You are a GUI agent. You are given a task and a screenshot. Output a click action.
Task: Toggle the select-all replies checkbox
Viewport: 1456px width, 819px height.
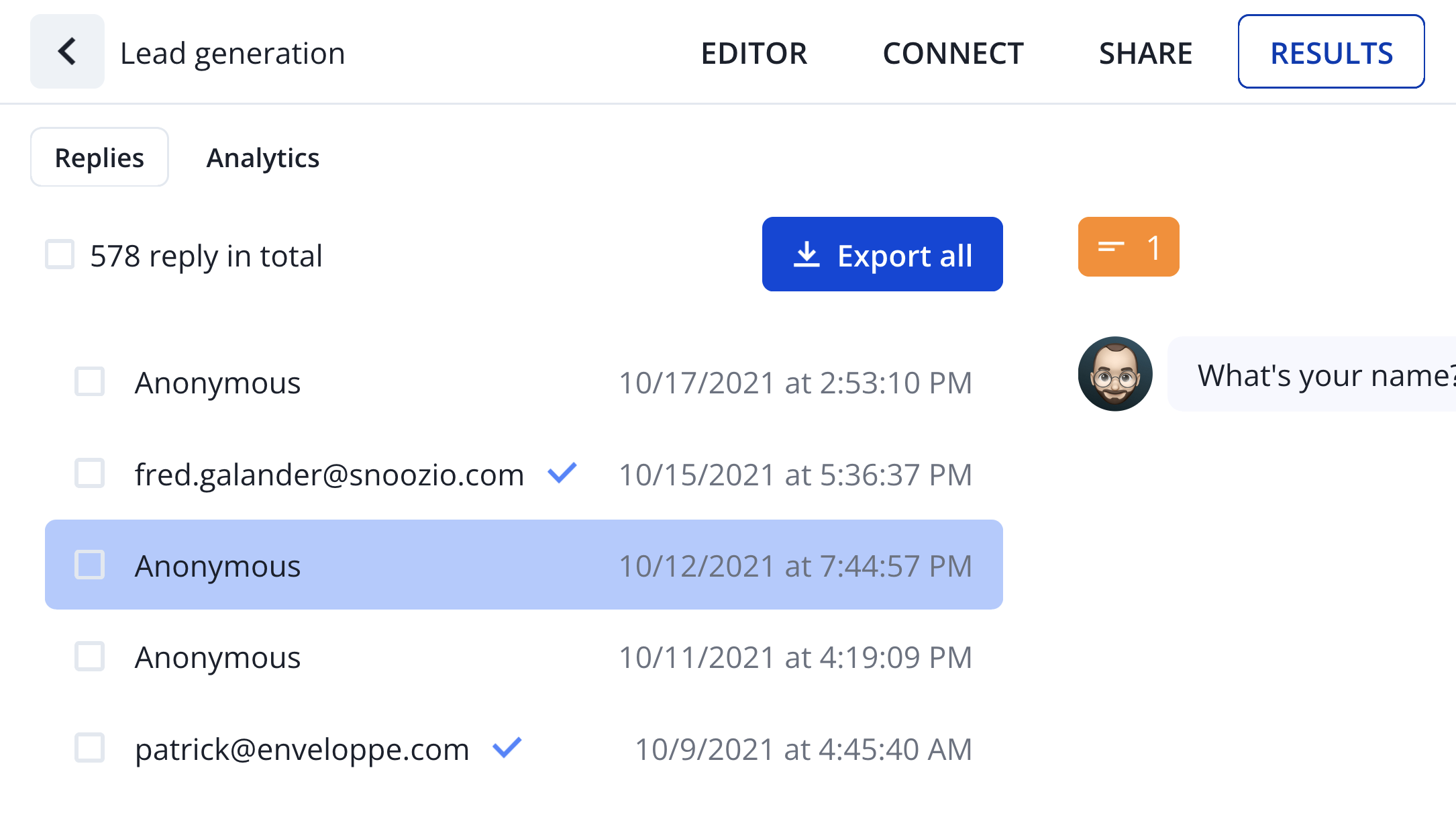click(x=60, y=254)
